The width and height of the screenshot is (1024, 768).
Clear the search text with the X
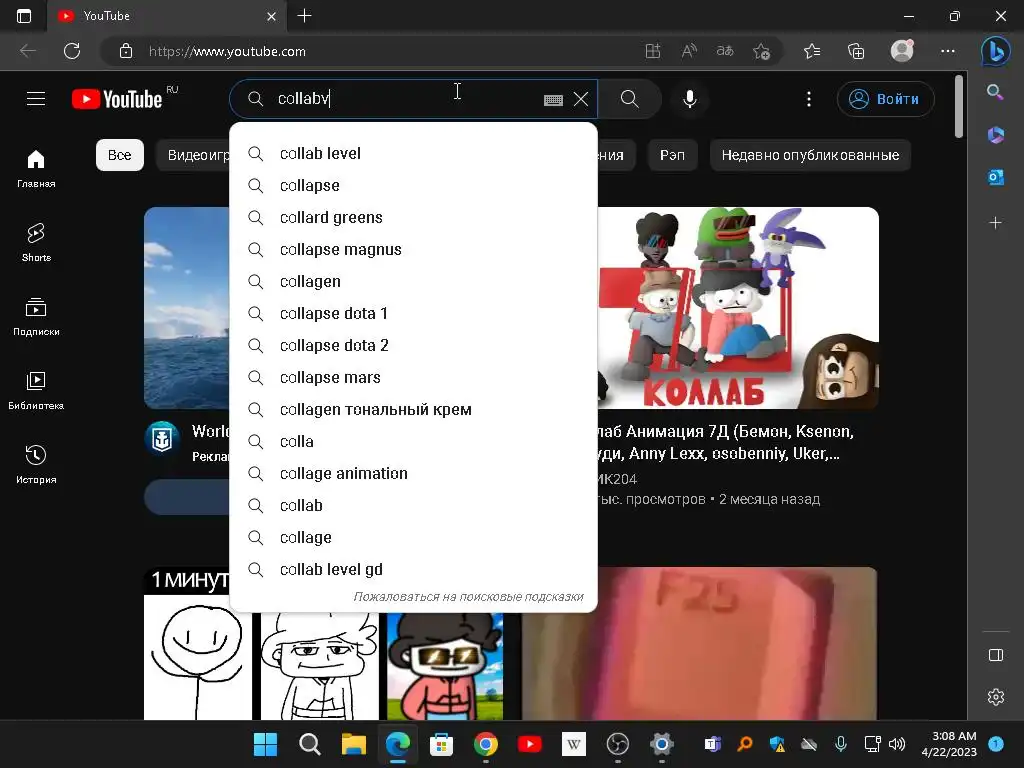[581, 99]
